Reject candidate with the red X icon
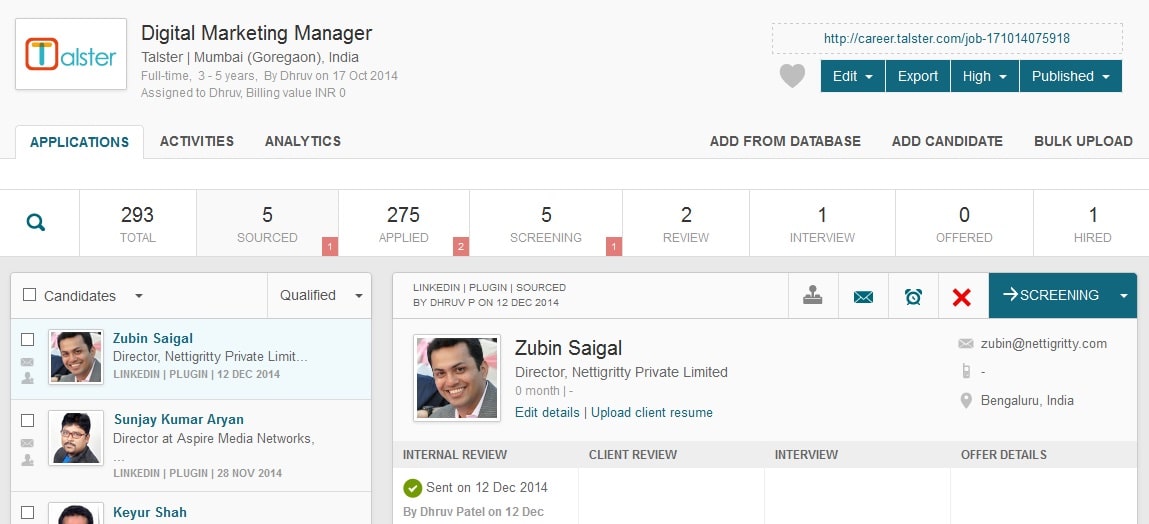1149x524 pixels. click(x=962, y=296)
